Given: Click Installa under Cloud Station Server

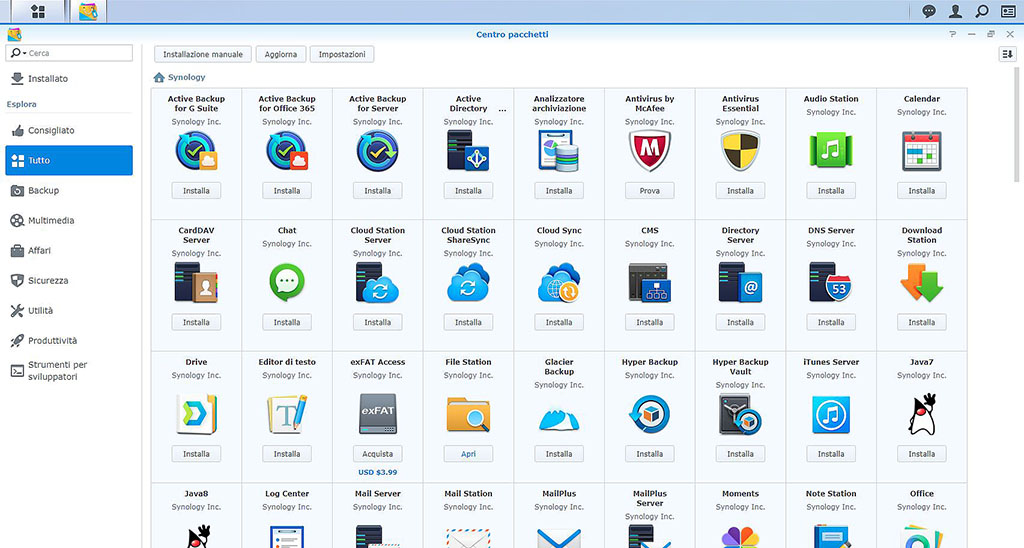Looking at the screenshot, I should (377, 322).
